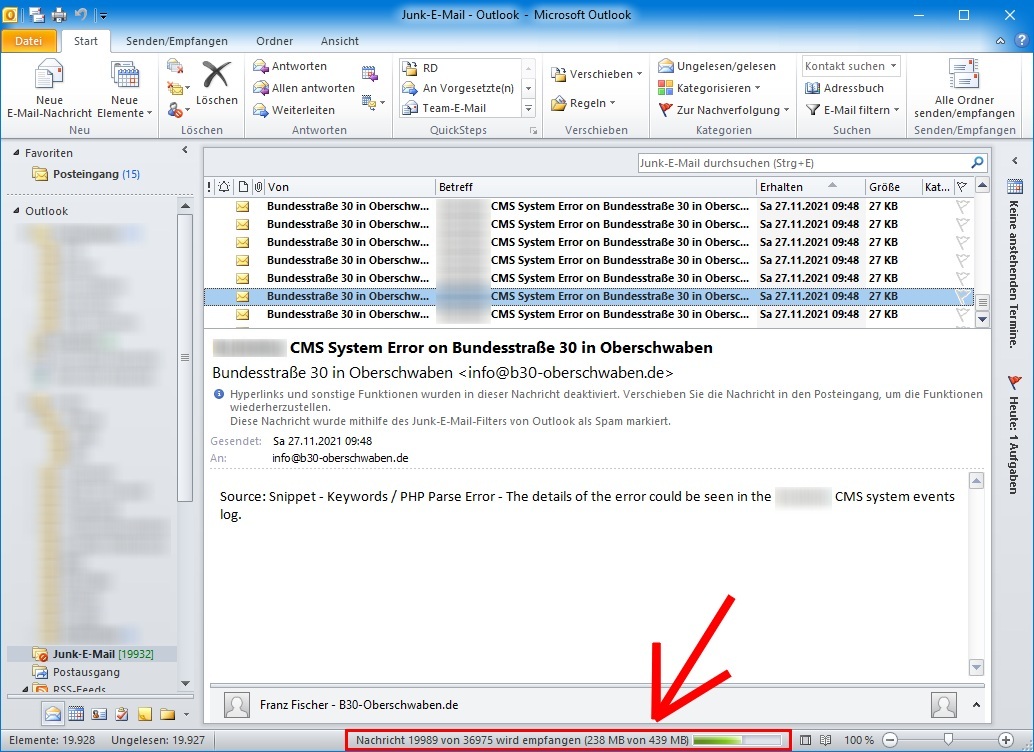Viewport: 1034px width, 752px height.
Task: Open the Aufräumen dropdown icon in Löschen group
Action: 178,88
